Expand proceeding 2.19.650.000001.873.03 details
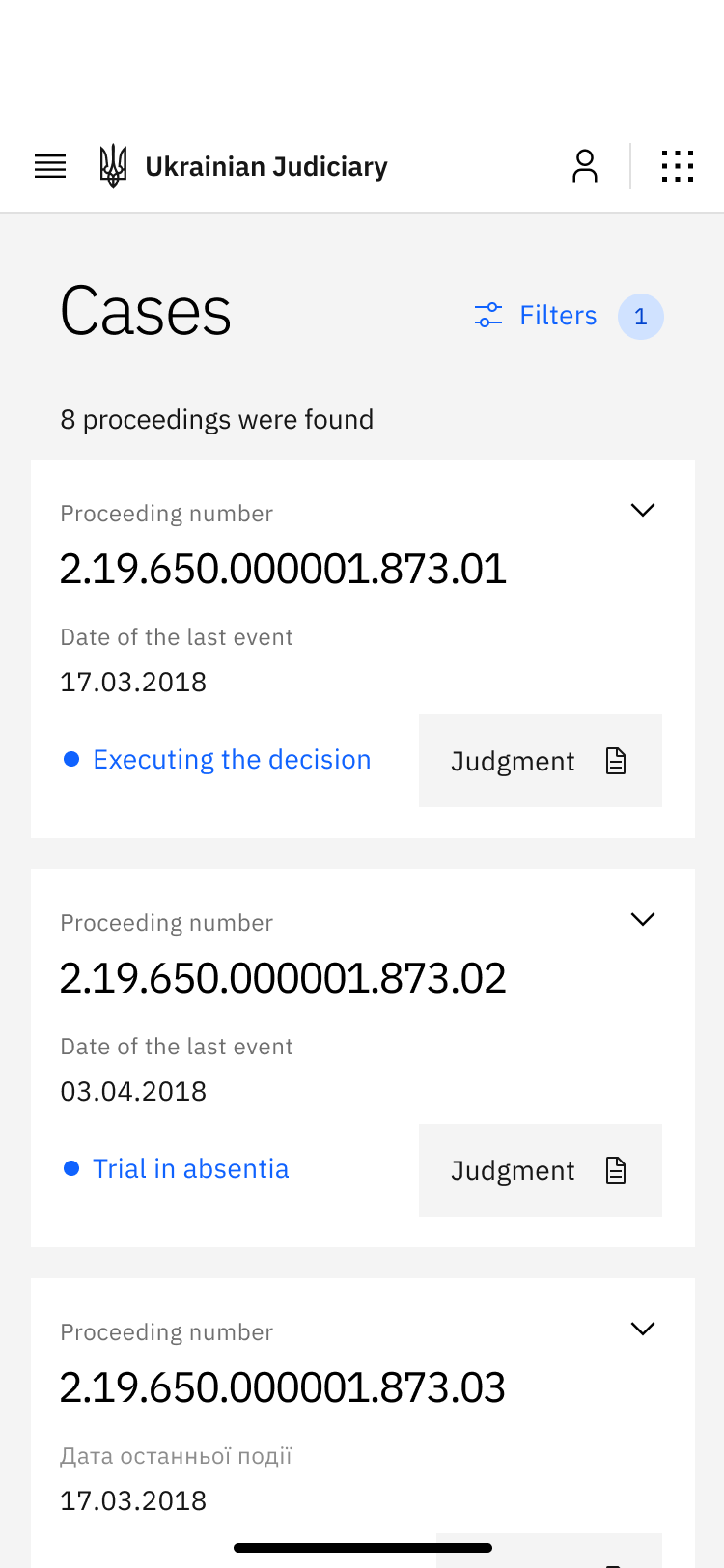 [x=643, y=1329]
